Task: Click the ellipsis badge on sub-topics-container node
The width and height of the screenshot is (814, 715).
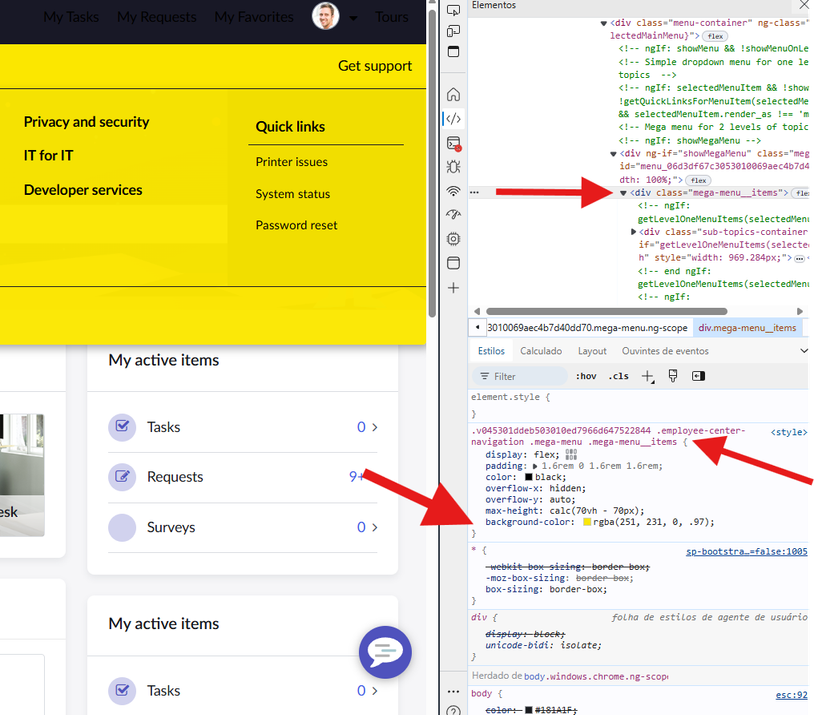Action: [799, 258]
